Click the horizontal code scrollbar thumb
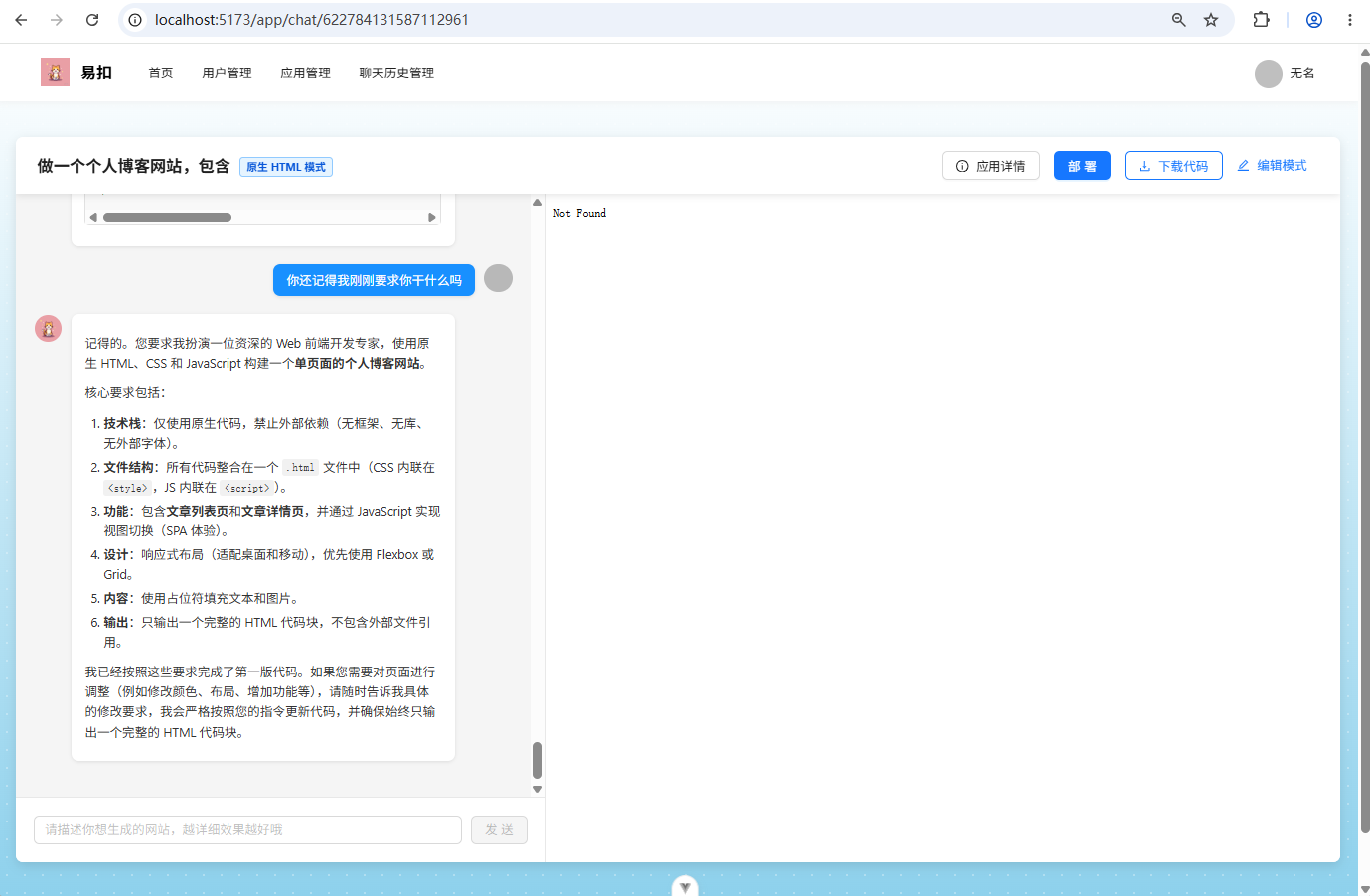This screenshot has width=1370, height=896. 167,217
